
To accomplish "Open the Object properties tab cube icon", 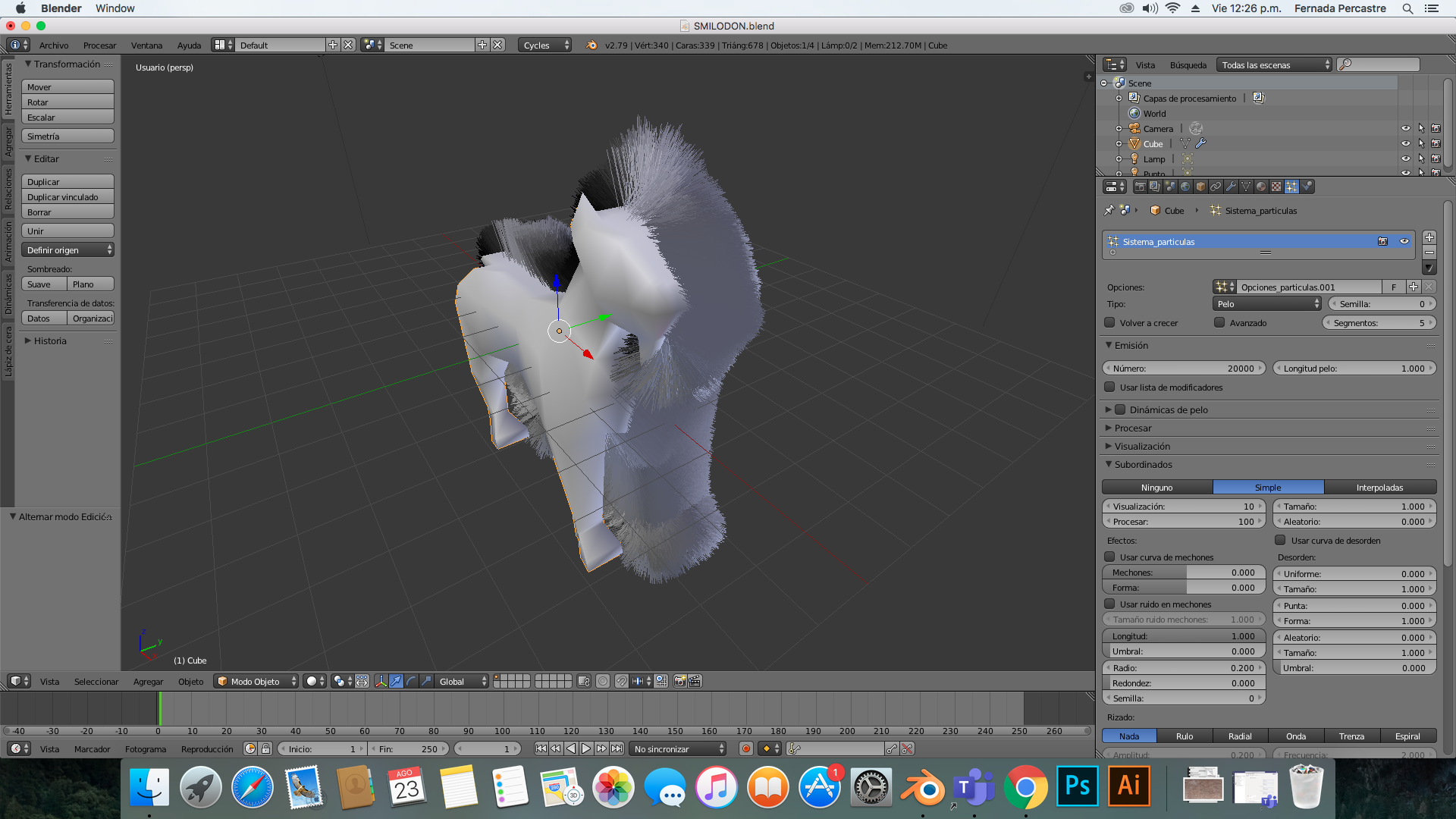I will (1200, 187).
